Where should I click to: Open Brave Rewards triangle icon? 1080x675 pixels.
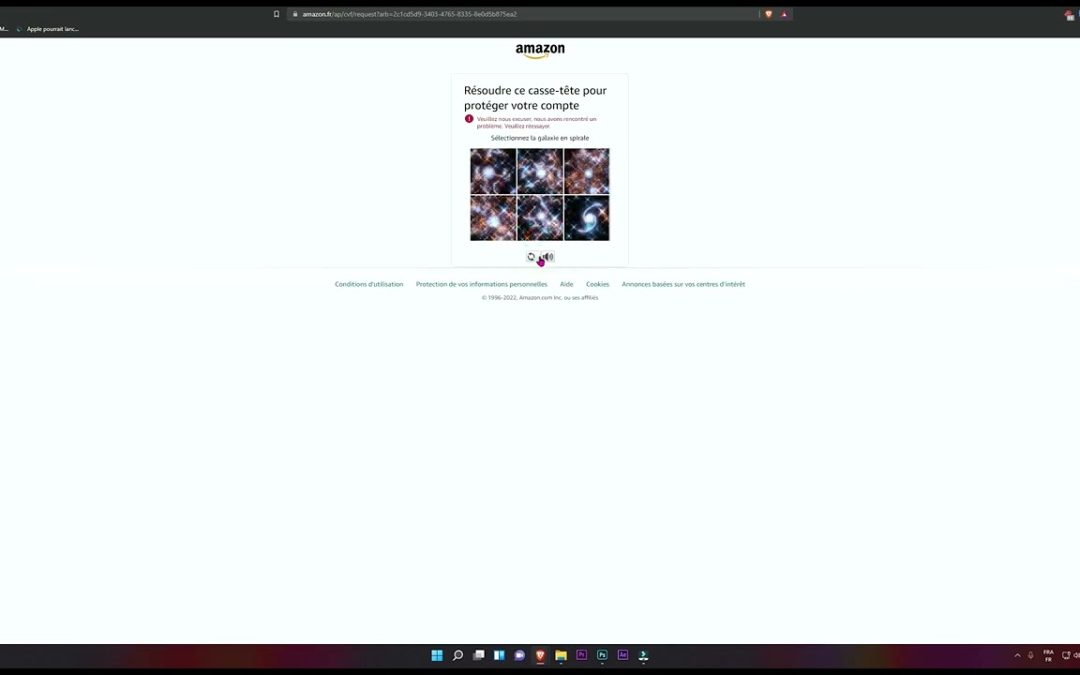pos(784,14)
